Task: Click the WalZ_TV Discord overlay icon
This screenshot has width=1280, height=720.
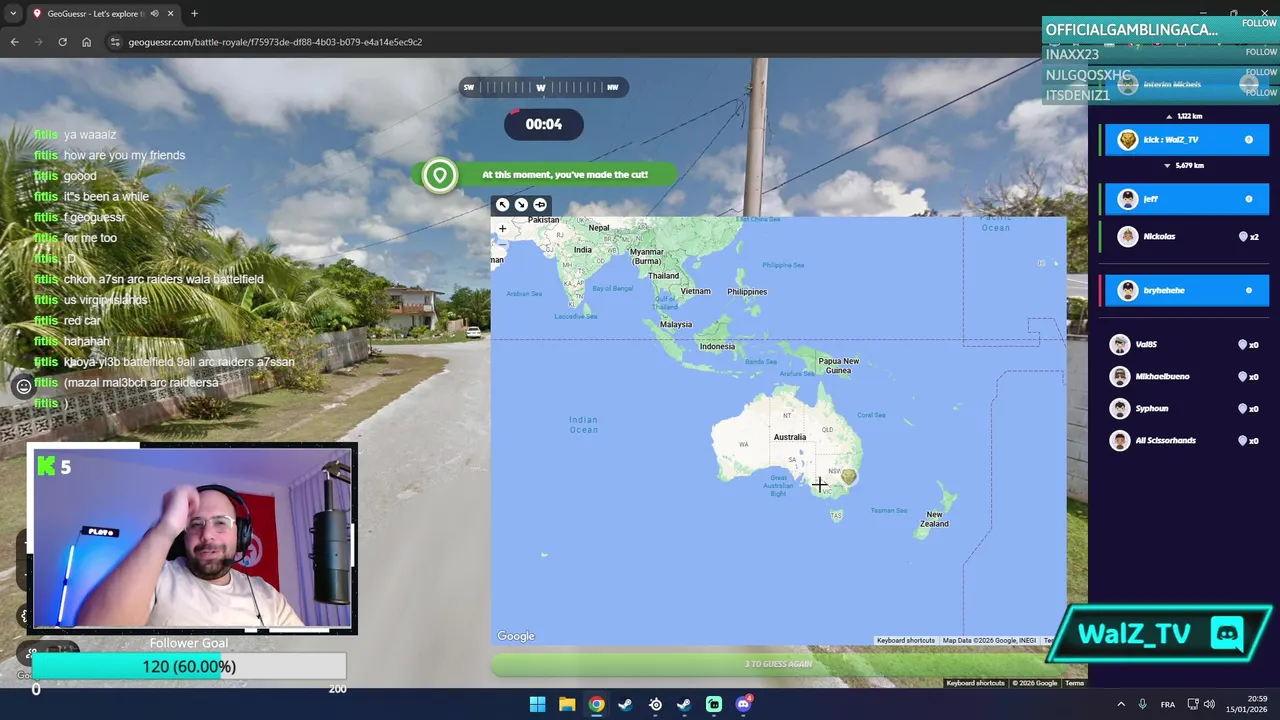Action: pos(1227,633)
